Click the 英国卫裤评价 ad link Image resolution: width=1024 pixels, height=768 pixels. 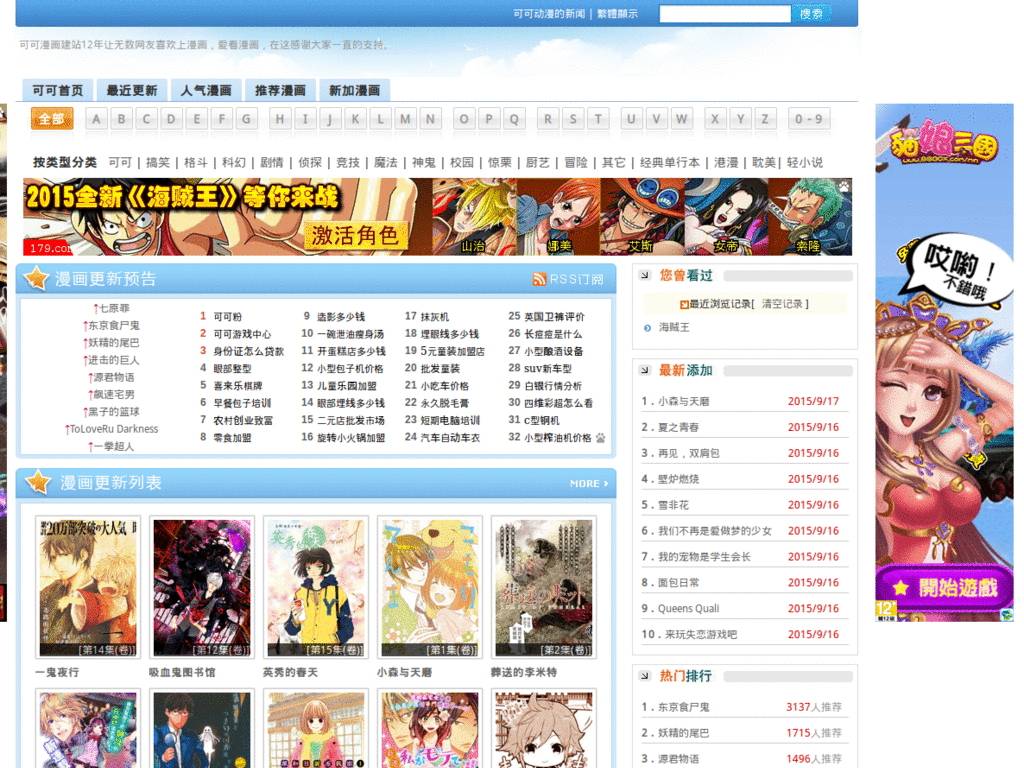click(x=554, y=317)
